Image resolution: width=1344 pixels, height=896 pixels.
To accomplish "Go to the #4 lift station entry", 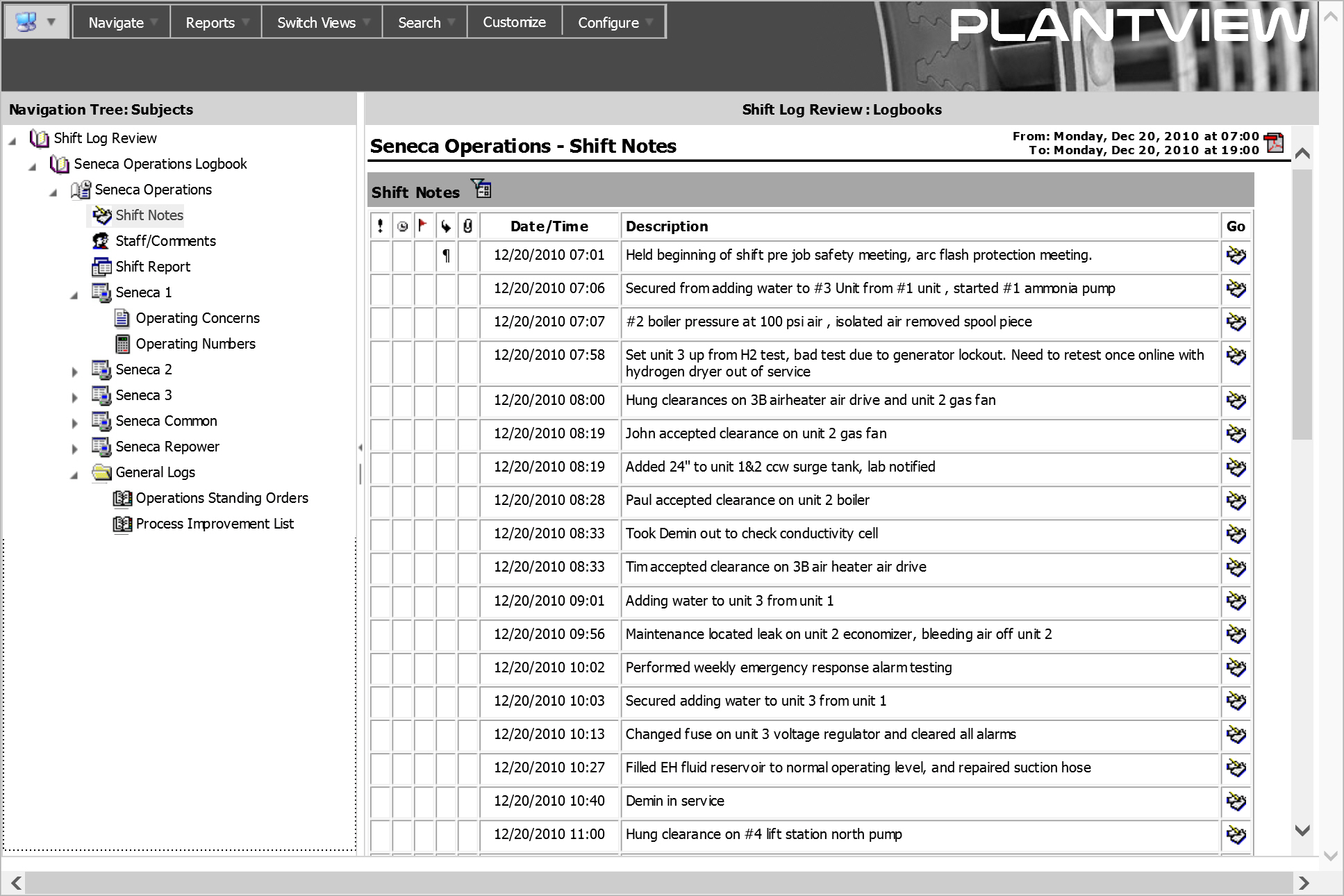I will [1236, 834].
